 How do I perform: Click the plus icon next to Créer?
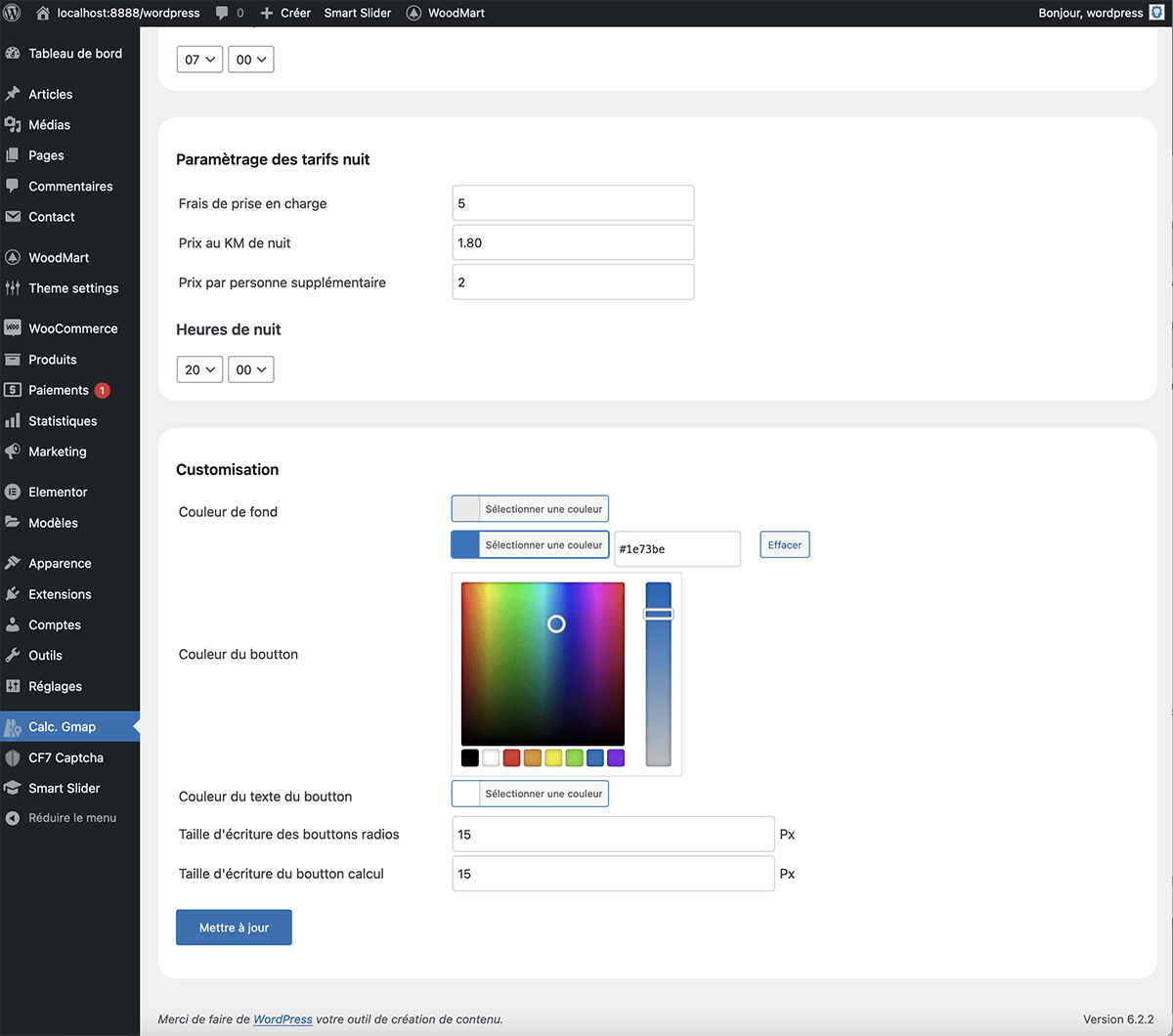coord(267,13)
